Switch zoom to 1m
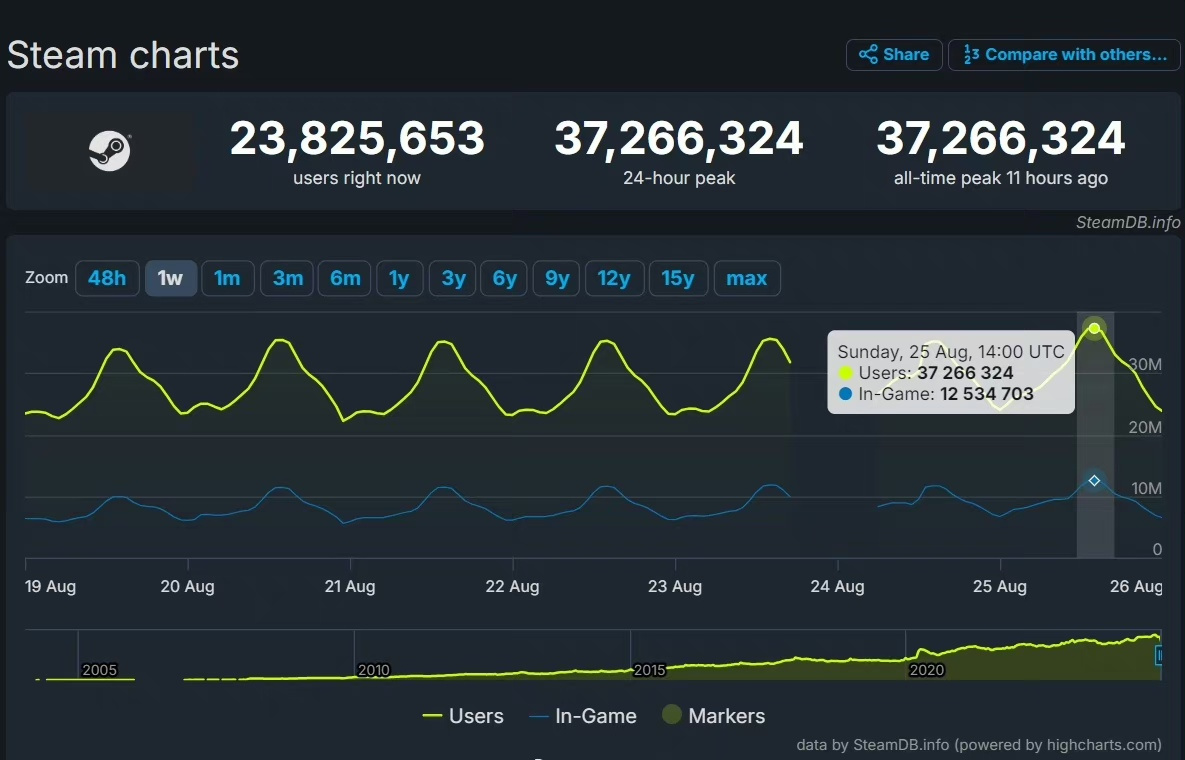The height and width of the screenshot is (760, 1185). tap(227, 278)
